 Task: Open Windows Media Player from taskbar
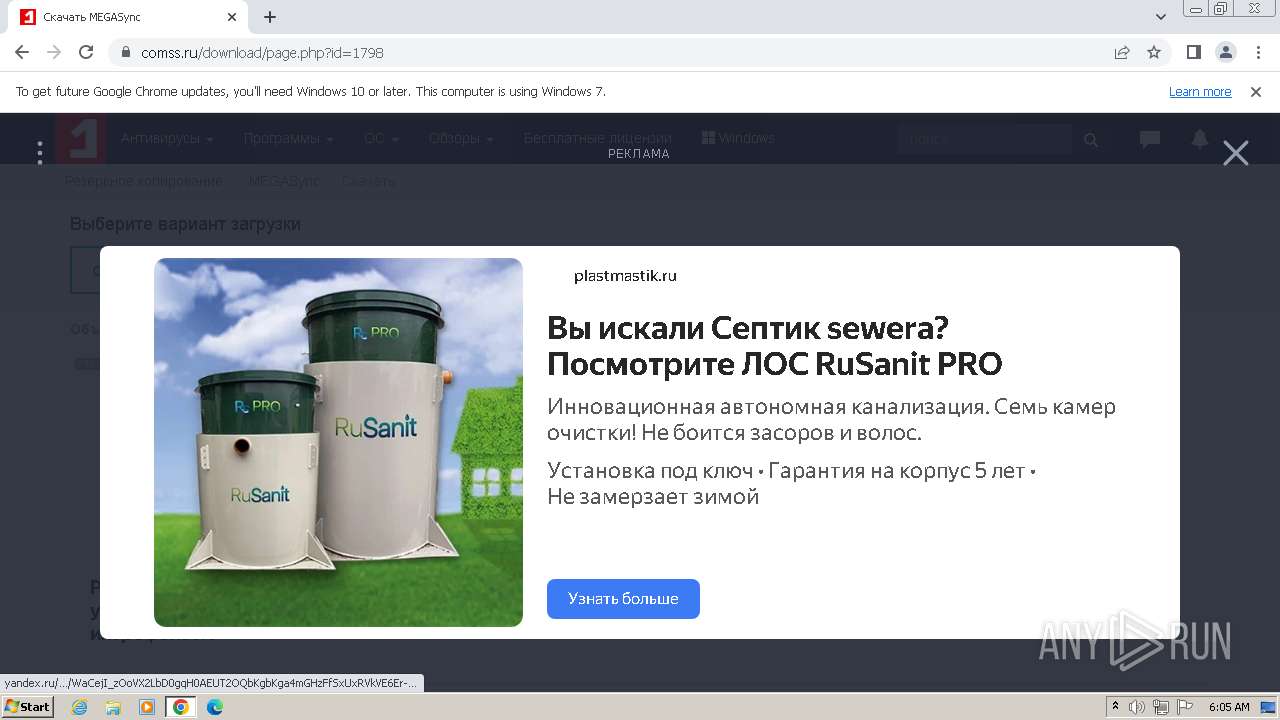coord(147,707)
